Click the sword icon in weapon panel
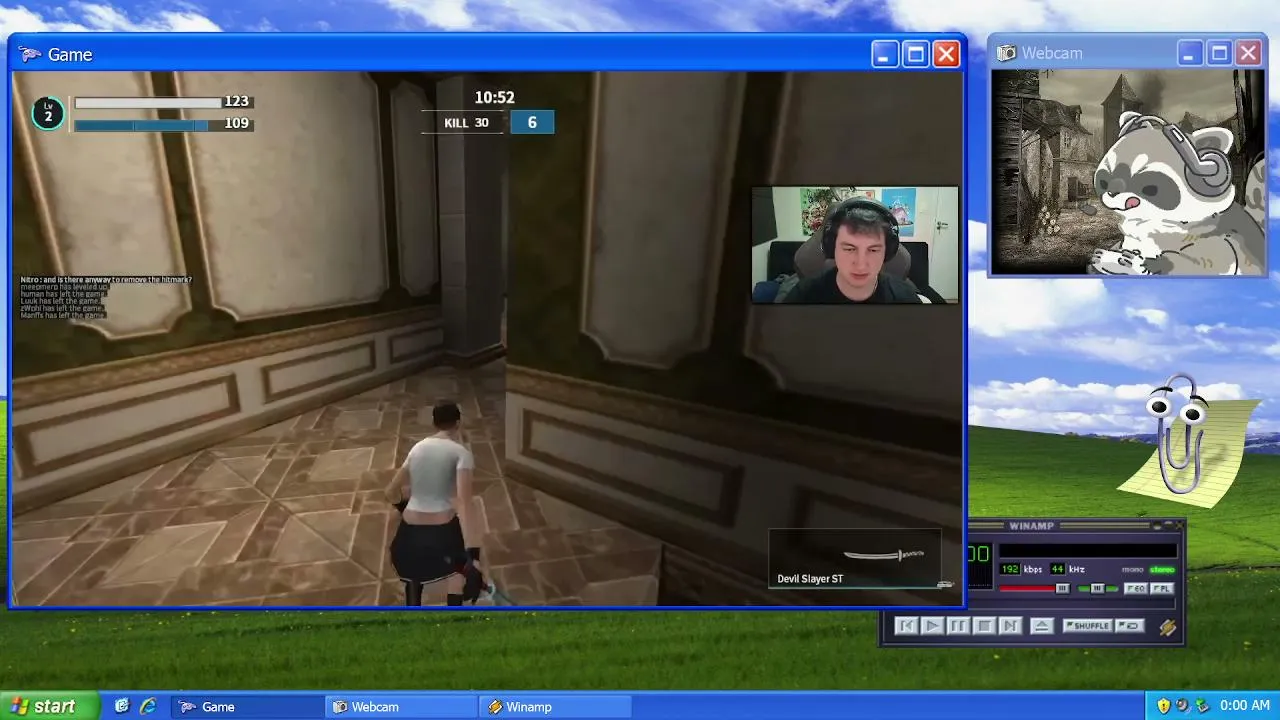The image size is (1280, 720). coord(884,555)
